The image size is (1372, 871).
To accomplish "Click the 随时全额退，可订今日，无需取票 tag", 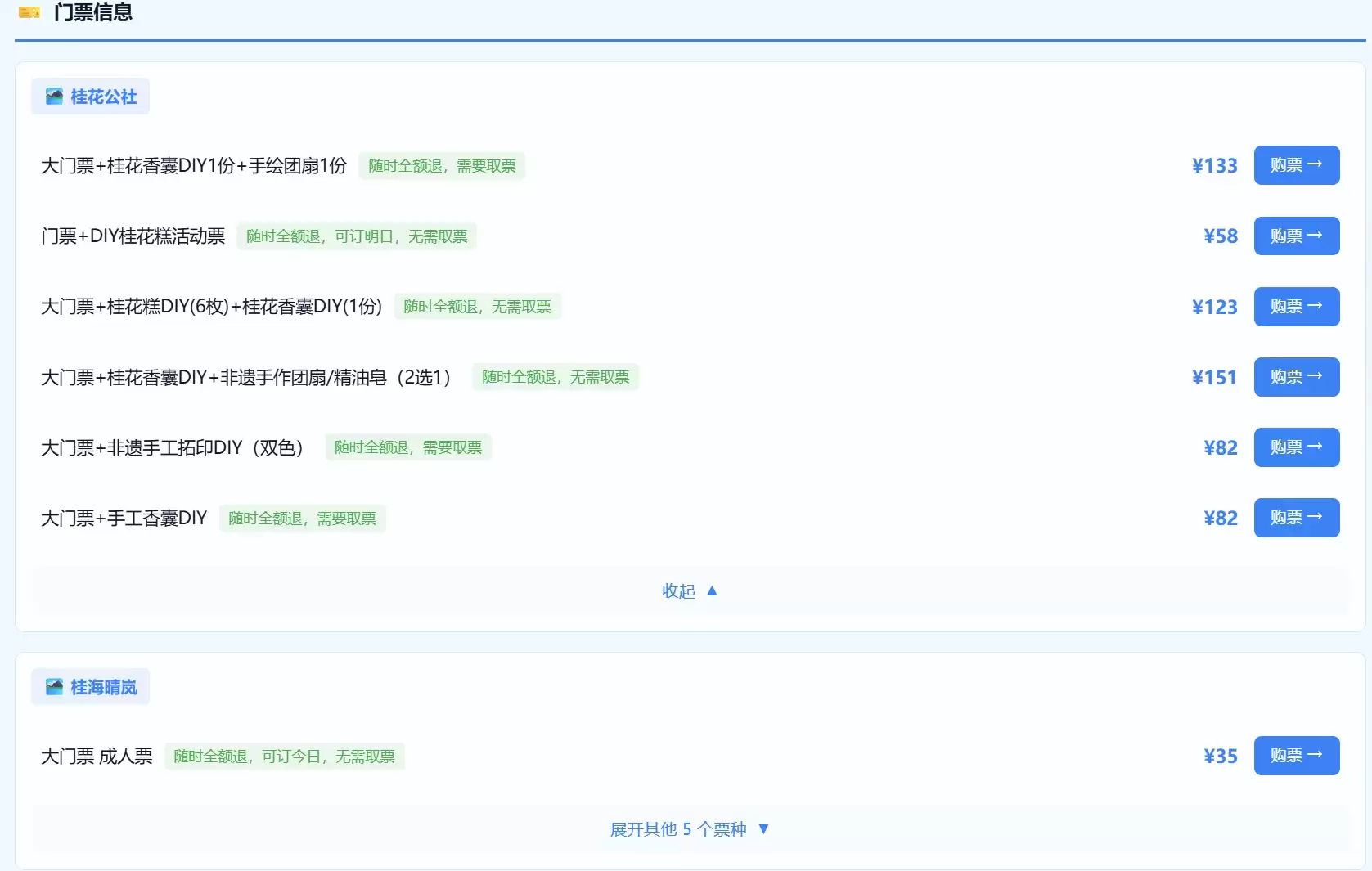I will (284, 757).
